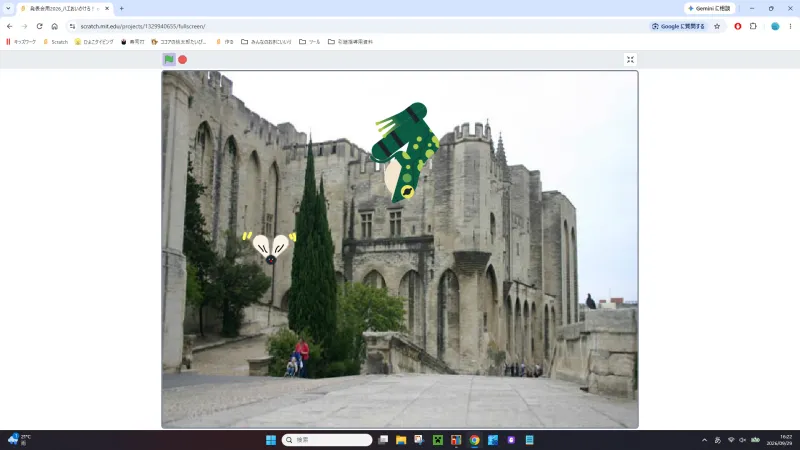Screen dimensions: 800x450
Task: Open Task View on the taskbar
Action: click(383, 440)
